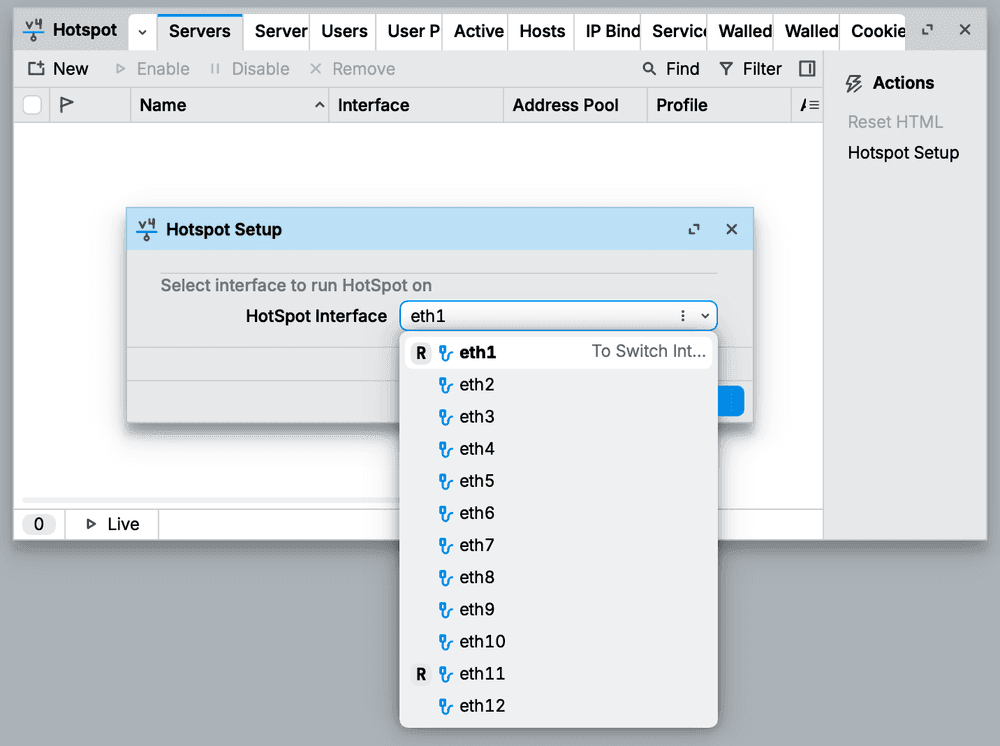Viewport: 1000px width, 746px height.
Task: Click the ethernet icon next to eth2
Action: 445,385
